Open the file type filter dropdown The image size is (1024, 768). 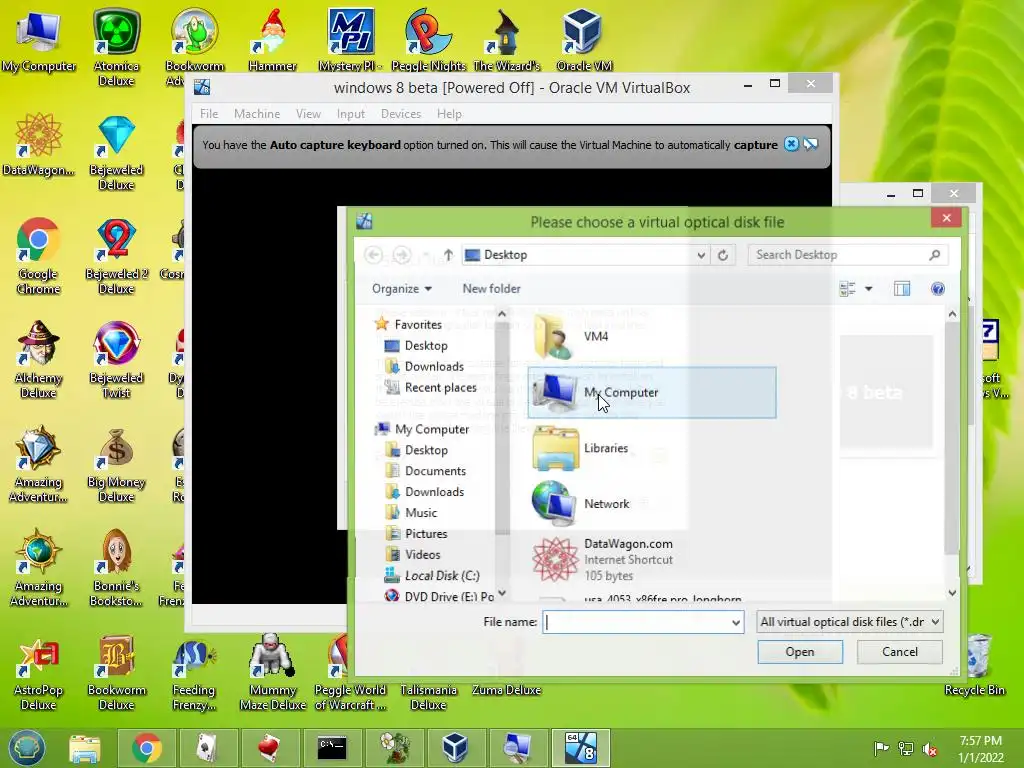click(x=850, y=622)
